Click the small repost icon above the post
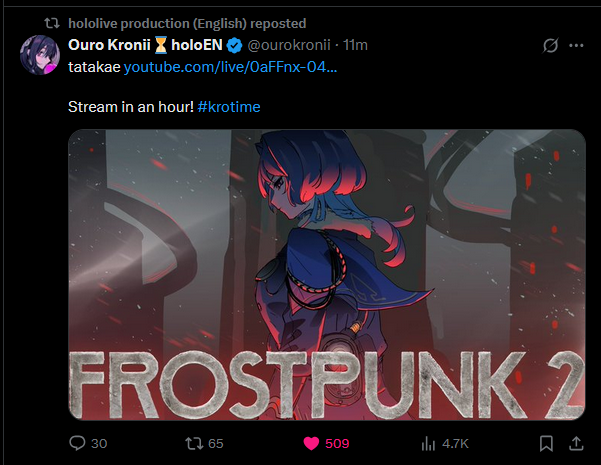 [51, 23]
